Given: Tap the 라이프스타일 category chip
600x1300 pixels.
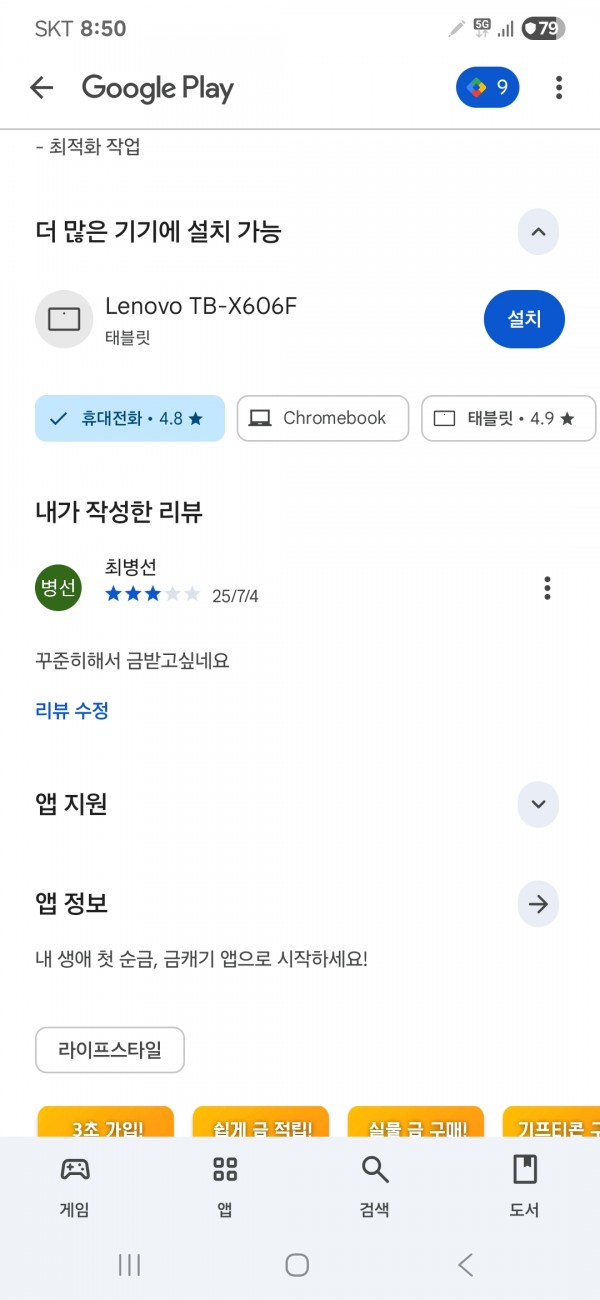Looking at the screenshot, I should (110, 1050).
